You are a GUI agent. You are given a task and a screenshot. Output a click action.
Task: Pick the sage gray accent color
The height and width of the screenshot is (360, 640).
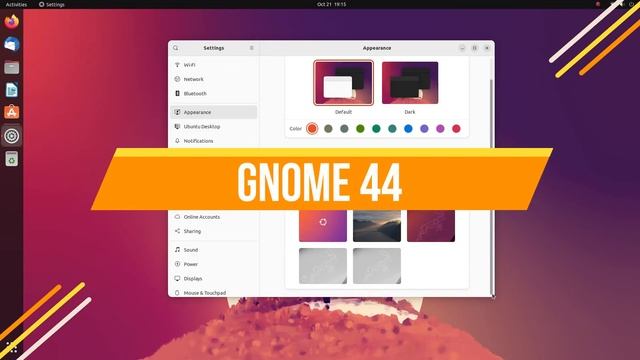344,129
